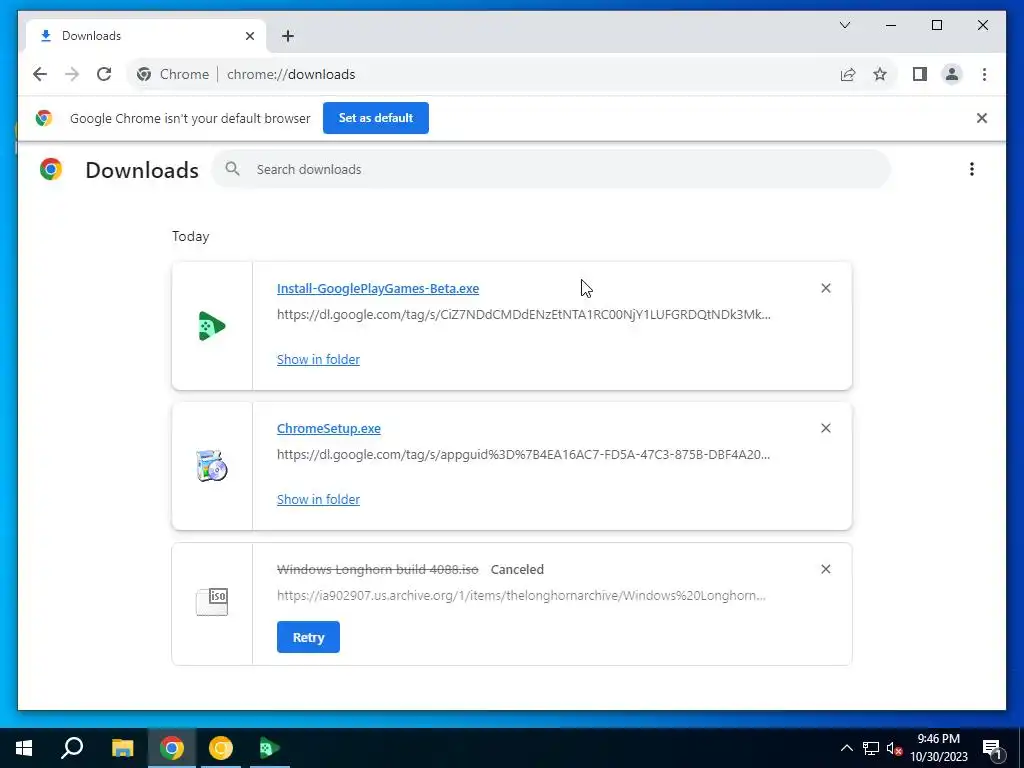Open a new tab with the plus button

288,36
